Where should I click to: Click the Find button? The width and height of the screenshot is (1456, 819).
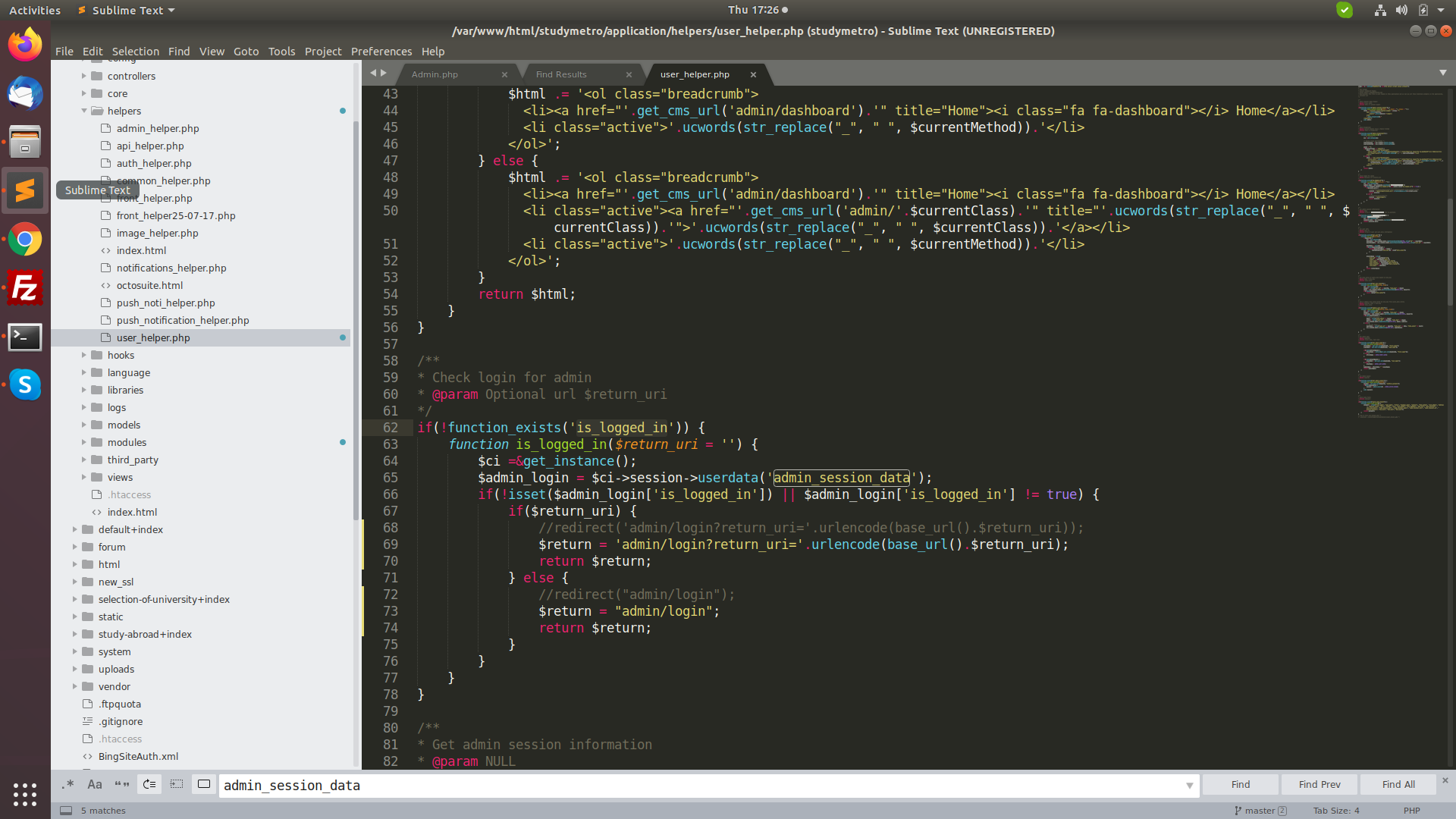pos(1241,784)
